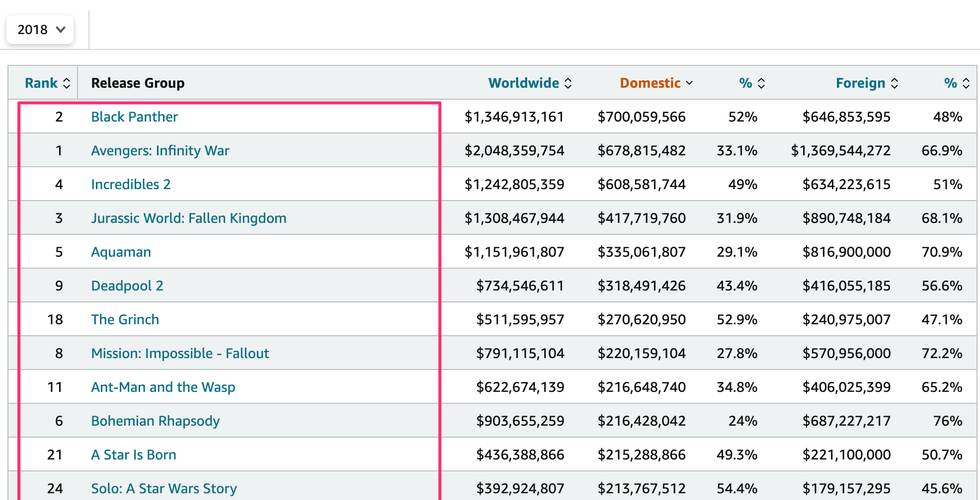Select Ant-Man worldwide value $622,674,139

tap(520, 387)
